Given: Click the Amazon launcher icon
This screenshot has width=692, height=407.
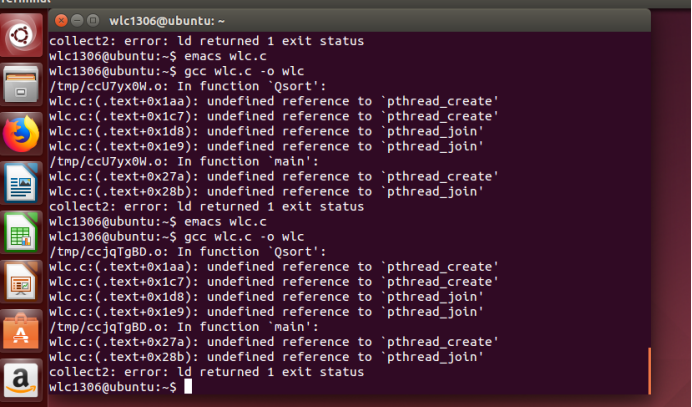Looking at the screenshot, I should pyautogui.click(x=21, y=380).
